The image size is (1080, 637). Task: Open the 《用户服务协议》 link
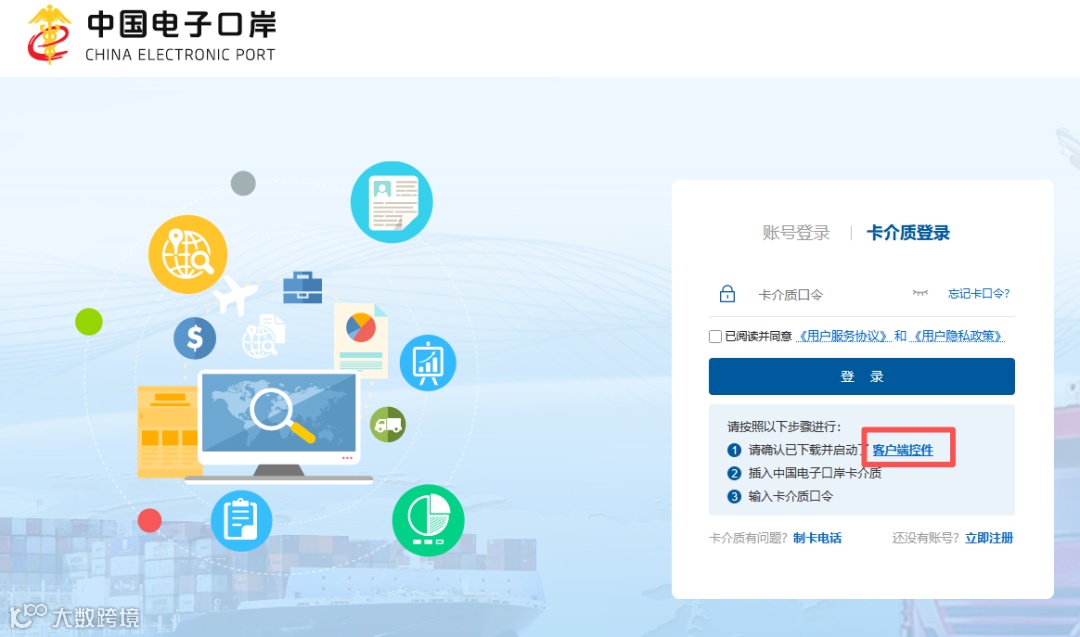pyautogui.click(x=843, y=336)
